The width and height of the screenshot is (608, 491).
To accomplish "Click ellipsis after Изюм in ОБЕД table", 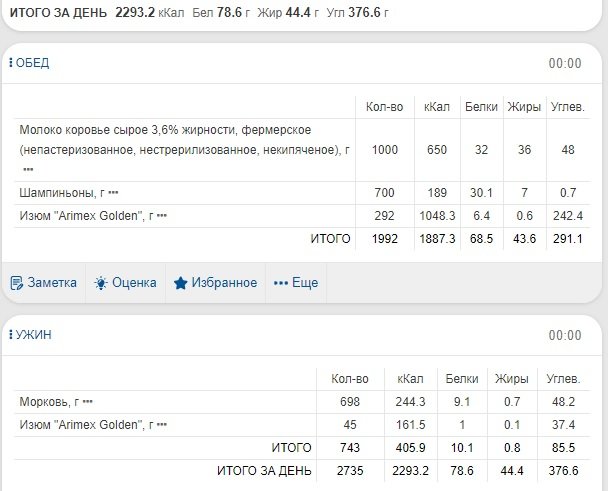I will pyautogui.click(x=161, y=216).
